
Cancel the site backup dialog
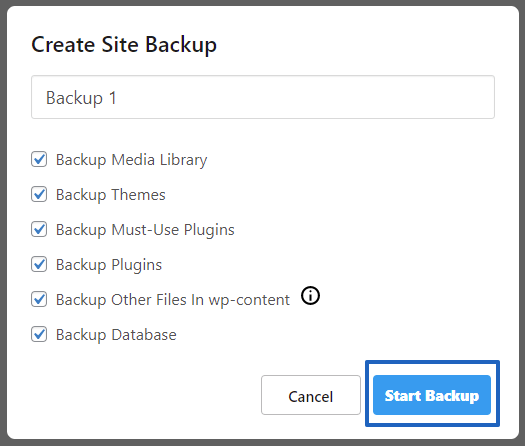pos(311,395)
